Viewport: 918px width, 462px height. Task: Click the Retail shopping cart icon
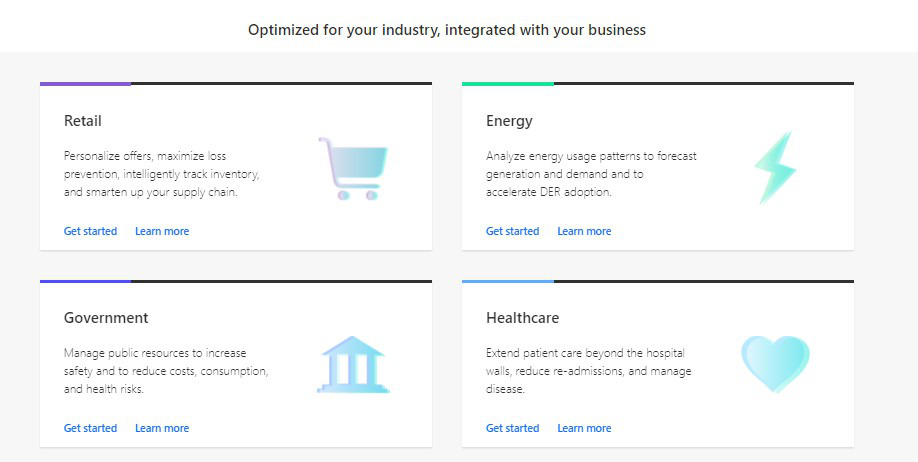click(353, 168)
